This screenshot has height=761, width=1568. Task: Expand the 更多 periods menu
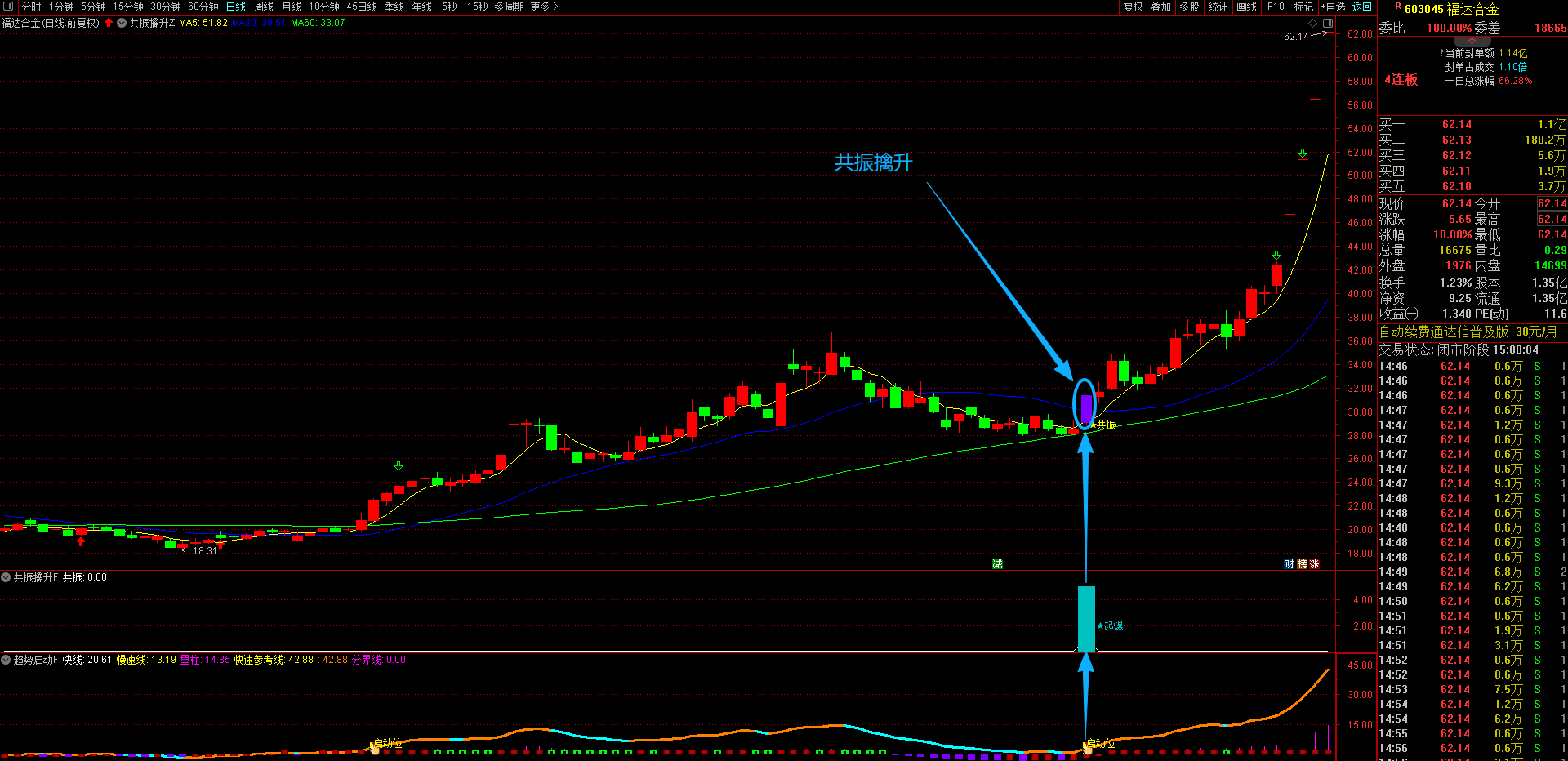(545, 7)
